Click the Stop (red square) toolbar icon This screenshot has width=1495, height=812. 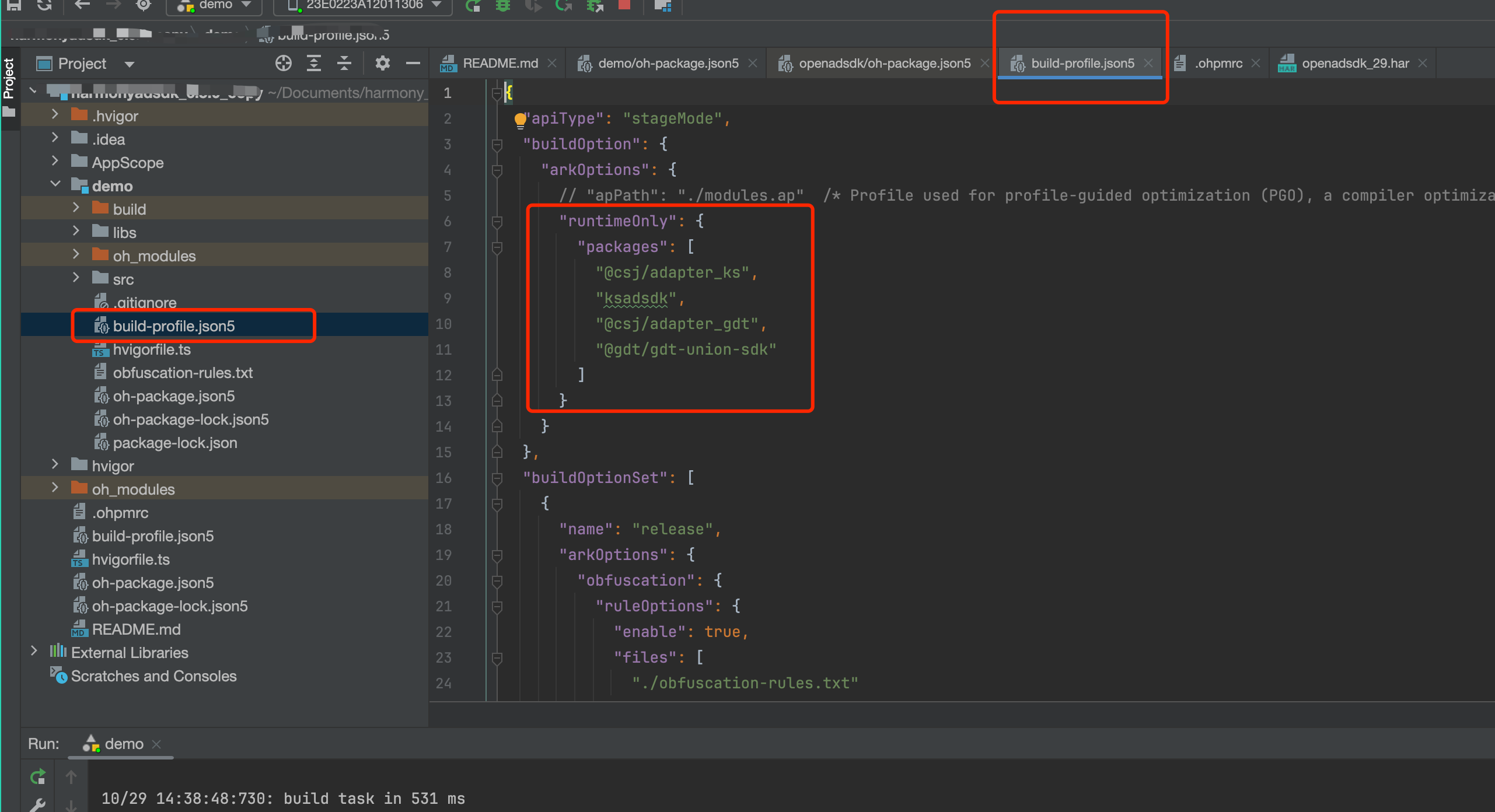pos(624,5)
